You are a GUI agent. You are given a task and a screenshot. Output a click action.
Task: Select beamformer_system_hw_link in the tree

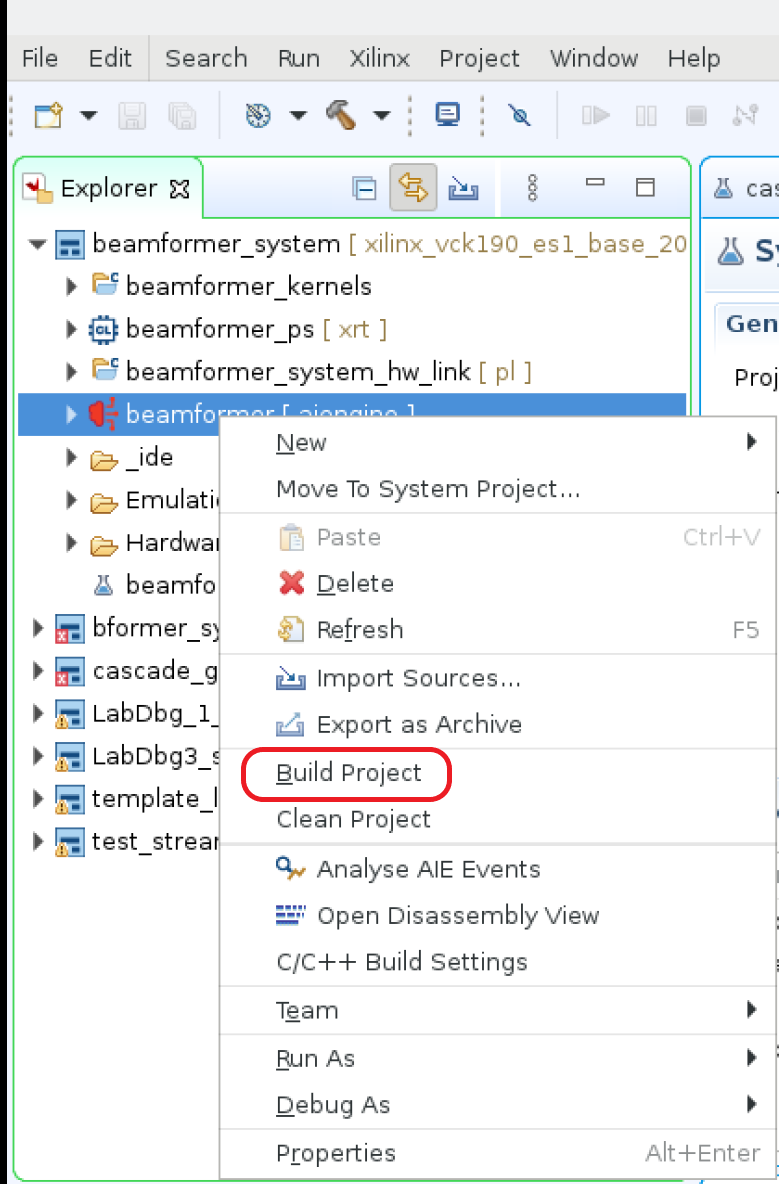pyautogui.click(x=297, y=372)
